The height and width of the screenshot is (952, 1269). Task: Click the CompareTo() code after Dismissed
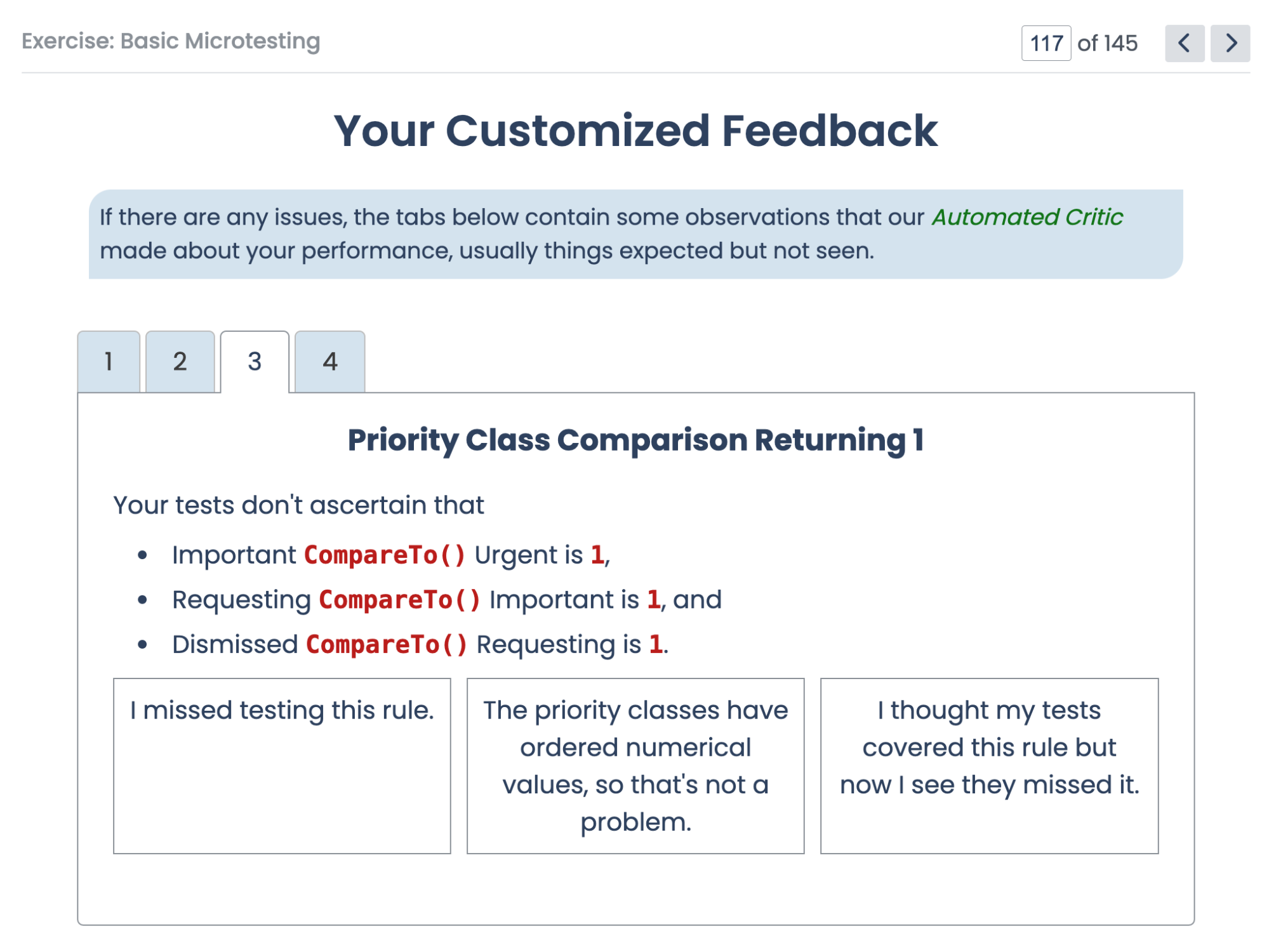(x=387, y=644)
